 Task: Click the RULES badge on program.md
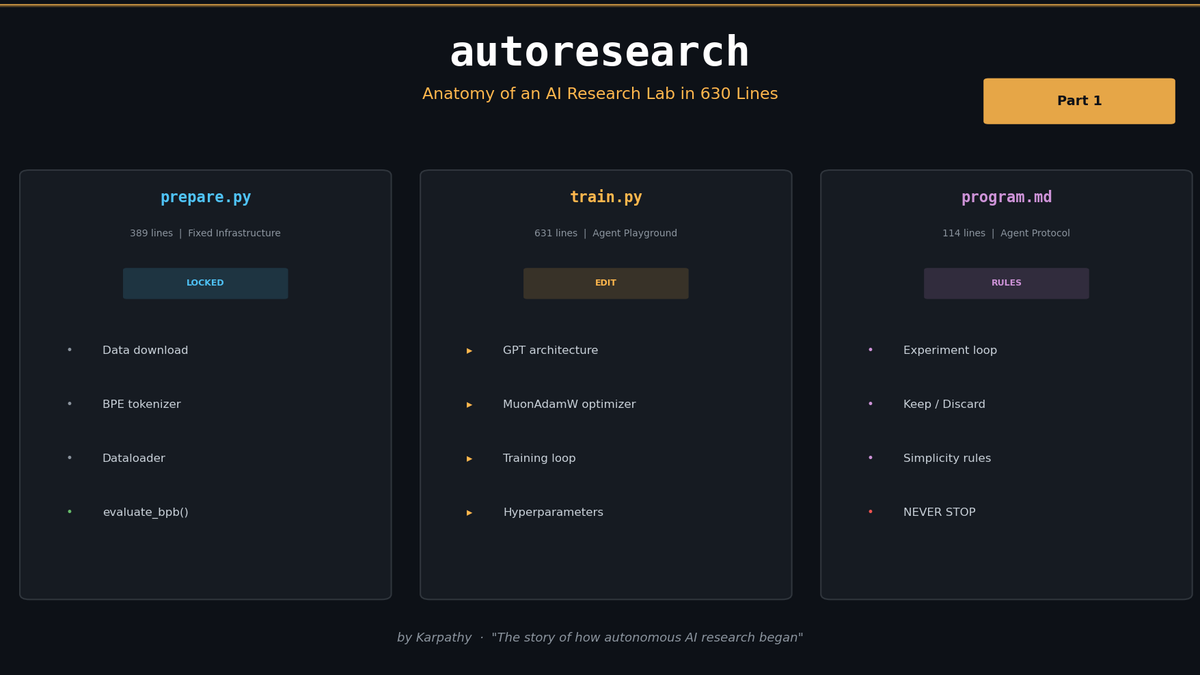point(1005,283)
